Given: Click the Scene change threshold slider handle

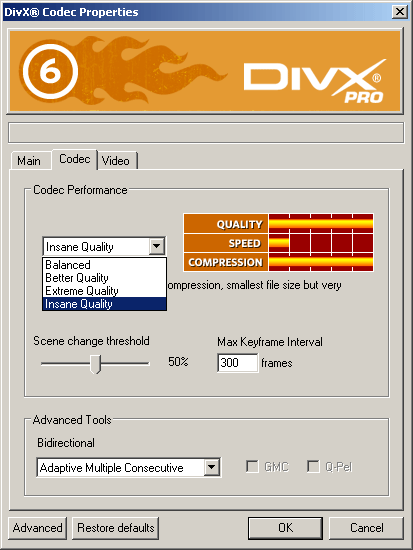Looking at the screenshot, I should click(95, 364).
